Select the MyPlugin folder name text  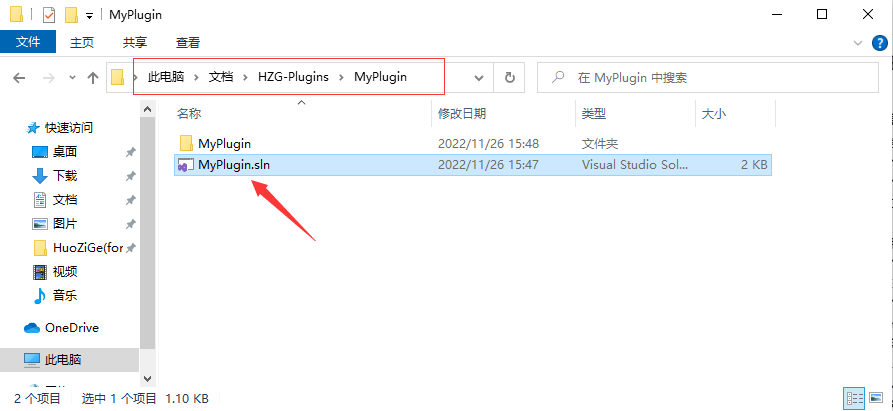point(224,143)
